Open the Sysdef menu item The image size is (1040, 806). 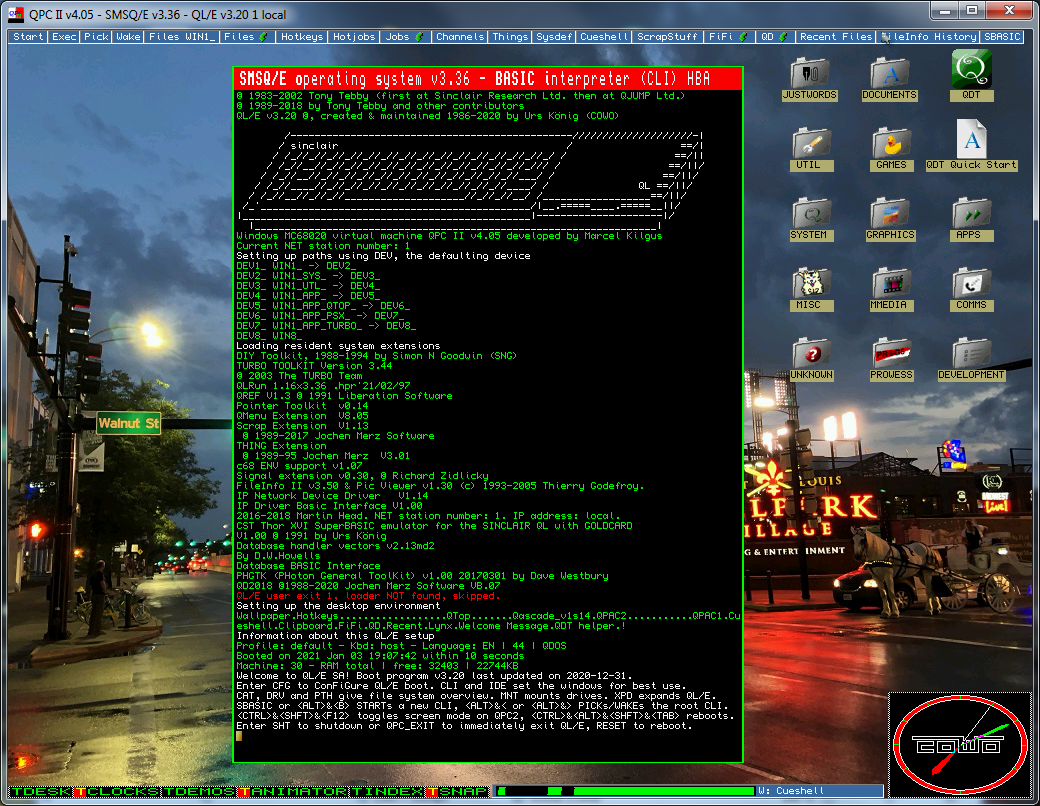(554, 37)
